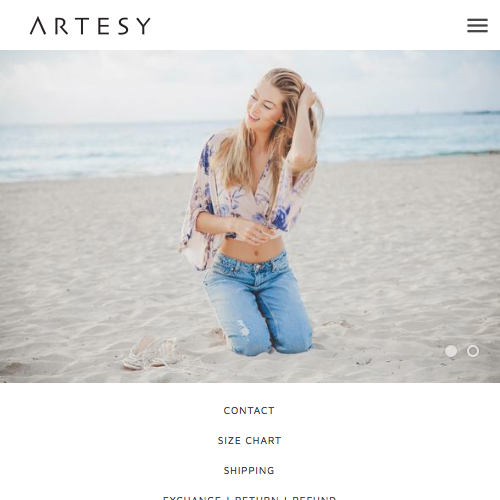Select the first slideshow dot indicator
The width and height of the screenshot is (500, 500).
451,351
